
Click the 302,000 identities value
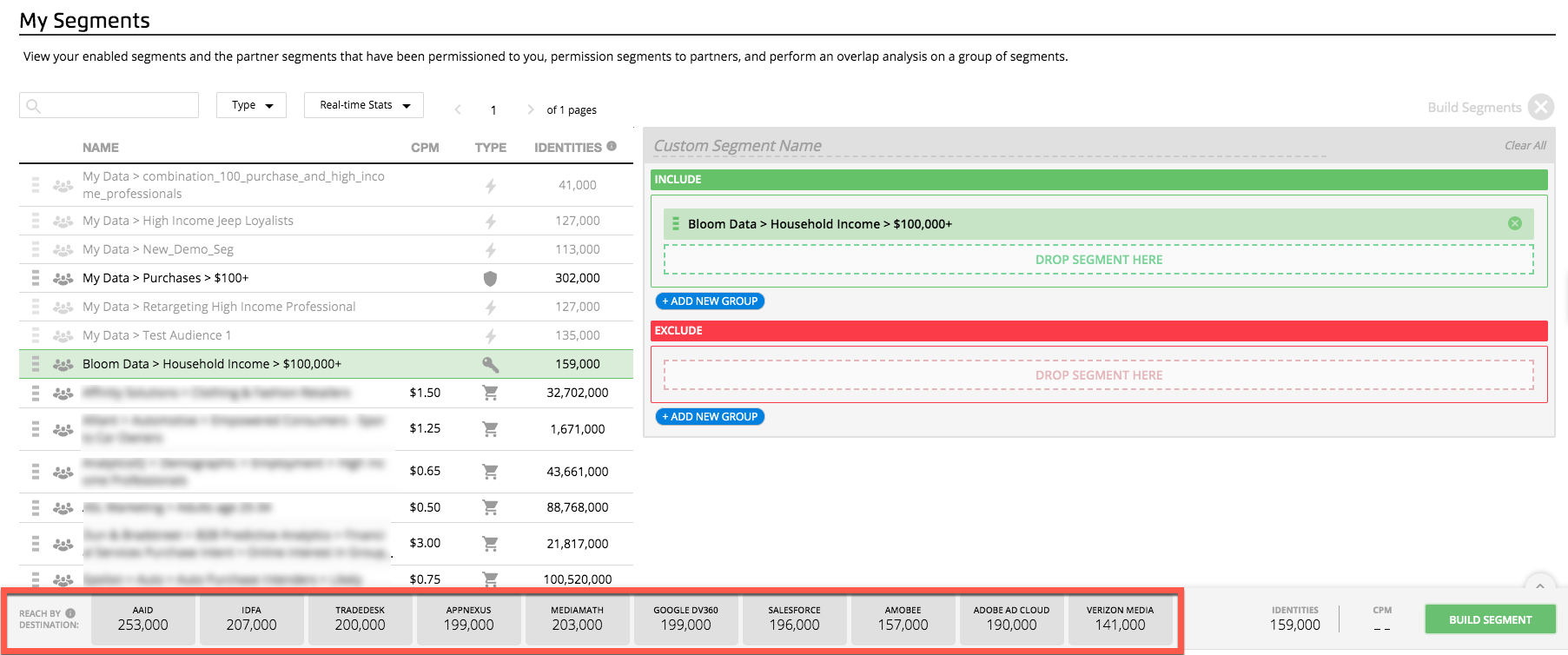(x=578, y=278)
